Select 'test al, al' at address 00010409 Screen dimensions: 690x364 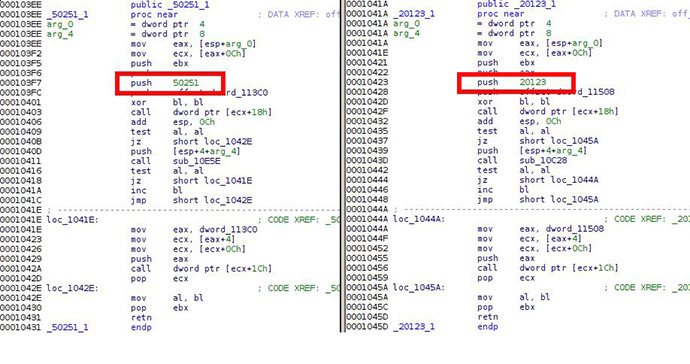[x=167, y=132]
